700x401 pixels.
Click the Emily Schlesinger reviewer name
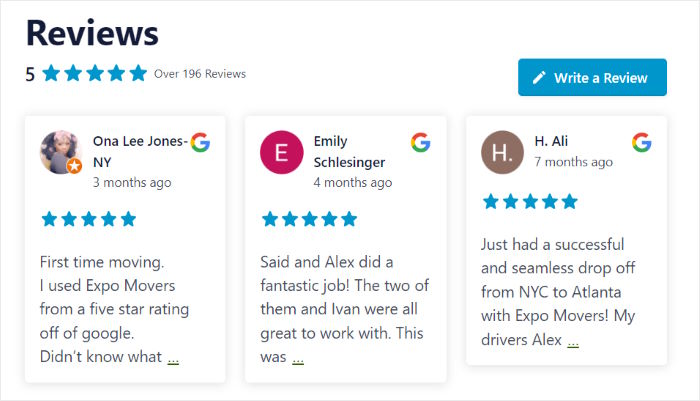349,151
